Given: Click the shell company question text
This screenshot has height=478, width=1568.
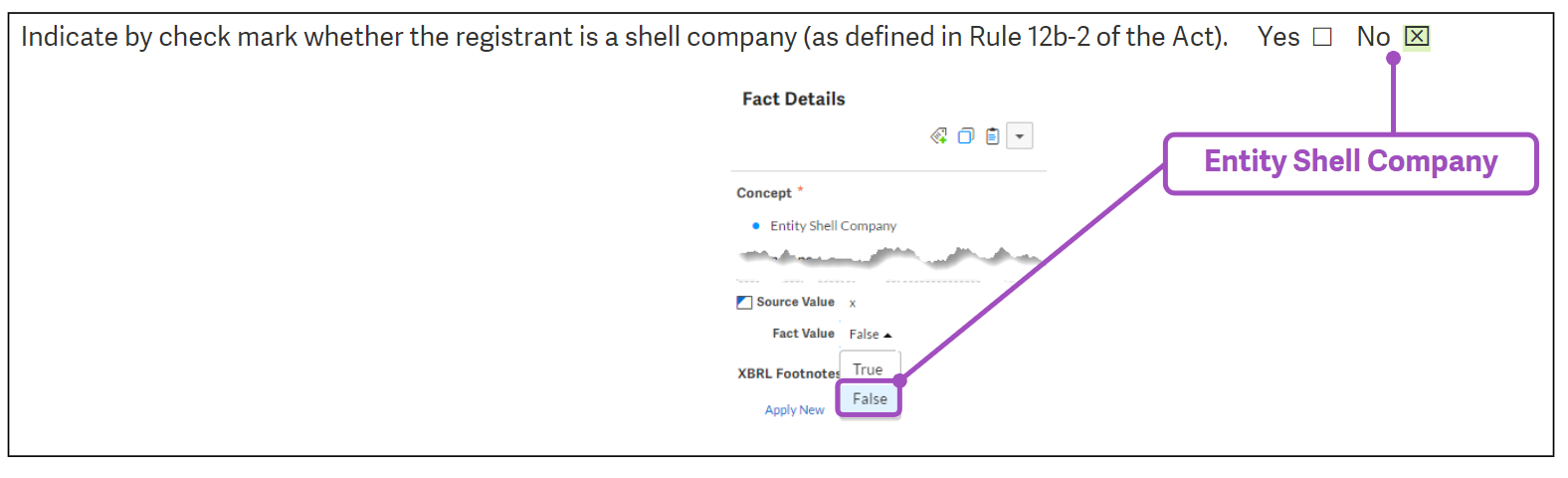Looking at the screenshot, I should pyautogui.click(x=624, y=38).
